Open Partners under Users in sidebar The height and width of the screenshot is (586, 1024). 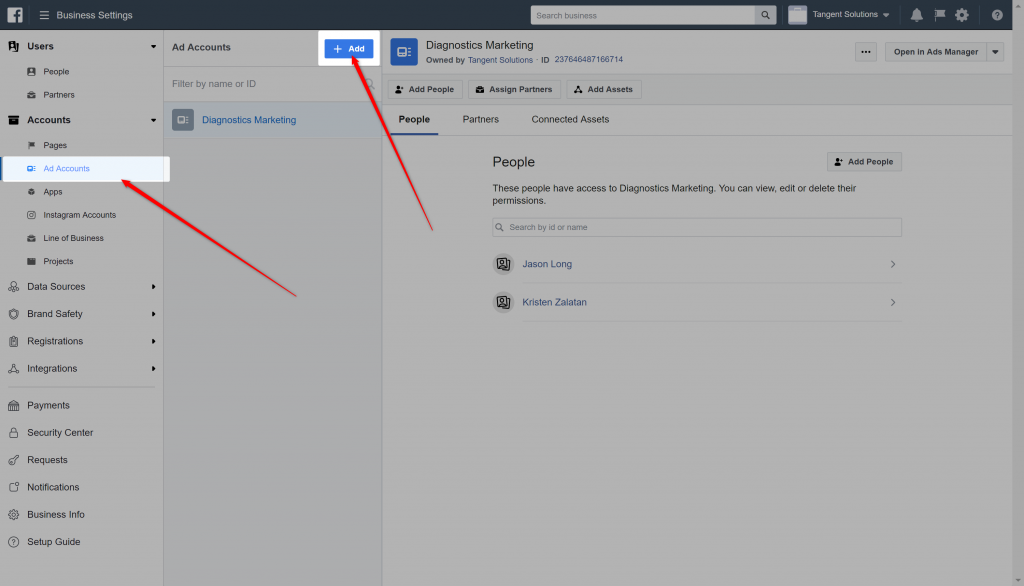click(59, 95)
